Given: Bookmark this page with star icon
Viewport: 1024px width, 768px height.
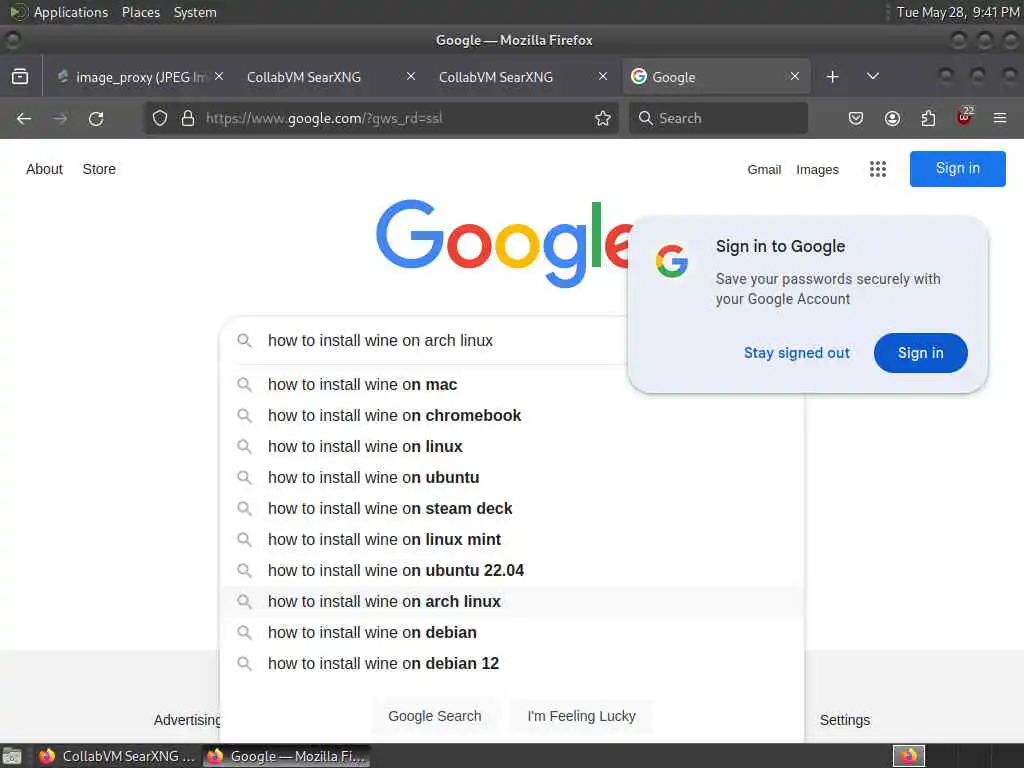Looking at the screenshot, I should coord(603,118).
